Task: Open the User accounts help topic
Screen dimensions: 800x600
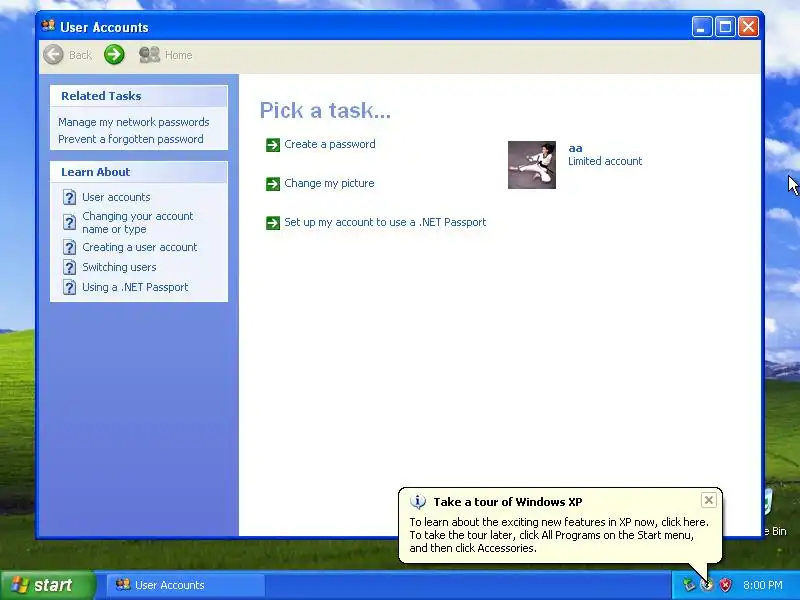Action: pos(116,197)
